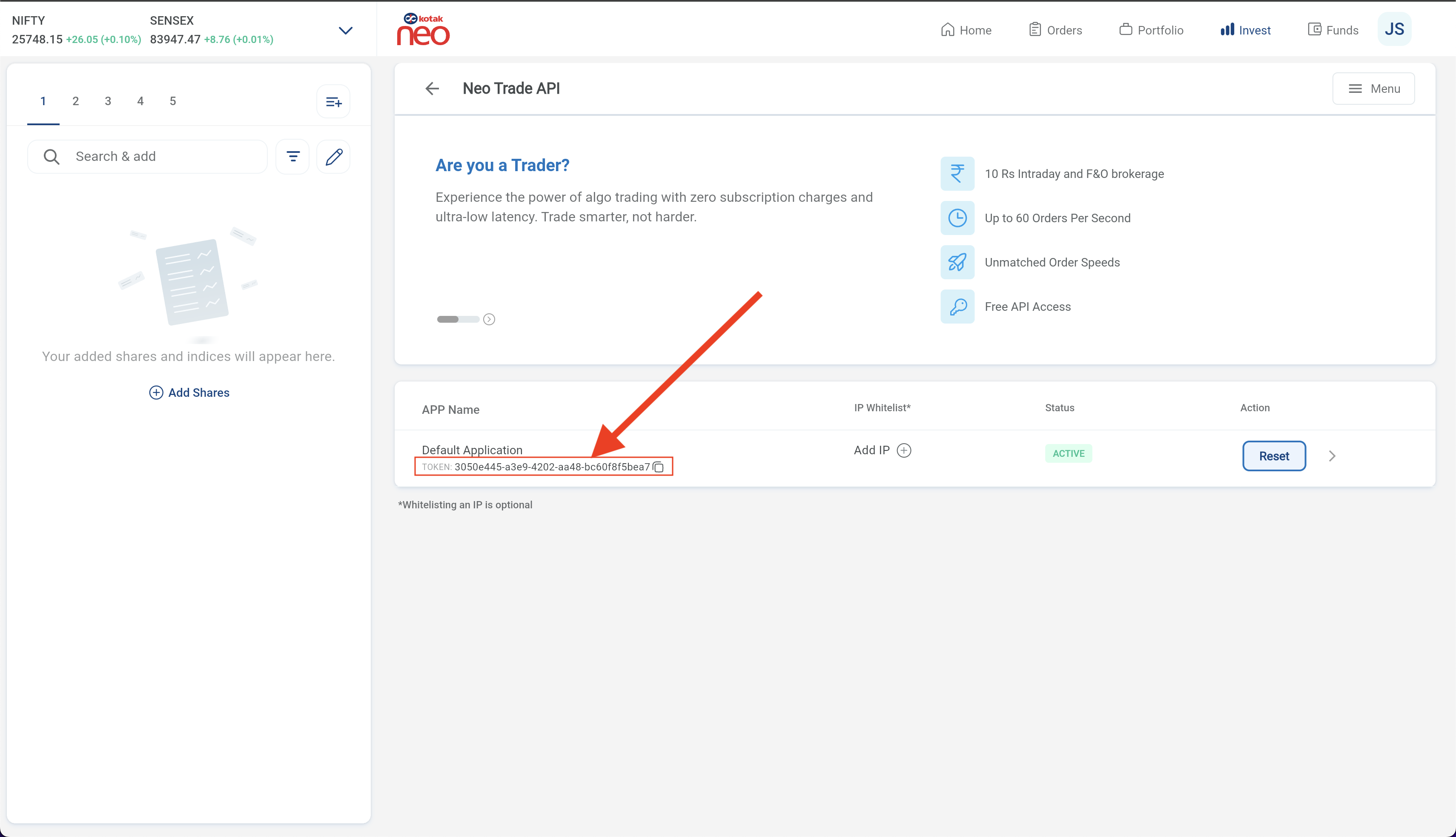This screenshot has width=1456, height=837.
Task: Switch to watchlist tab 3
Action: click(x=108, y=101)
